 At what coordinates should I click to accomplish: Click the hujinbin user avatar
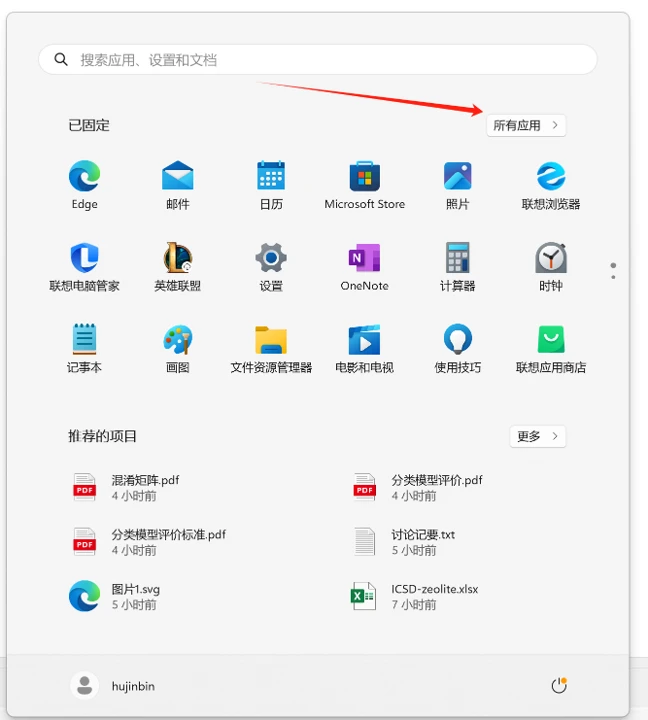(x=85, y=686)
